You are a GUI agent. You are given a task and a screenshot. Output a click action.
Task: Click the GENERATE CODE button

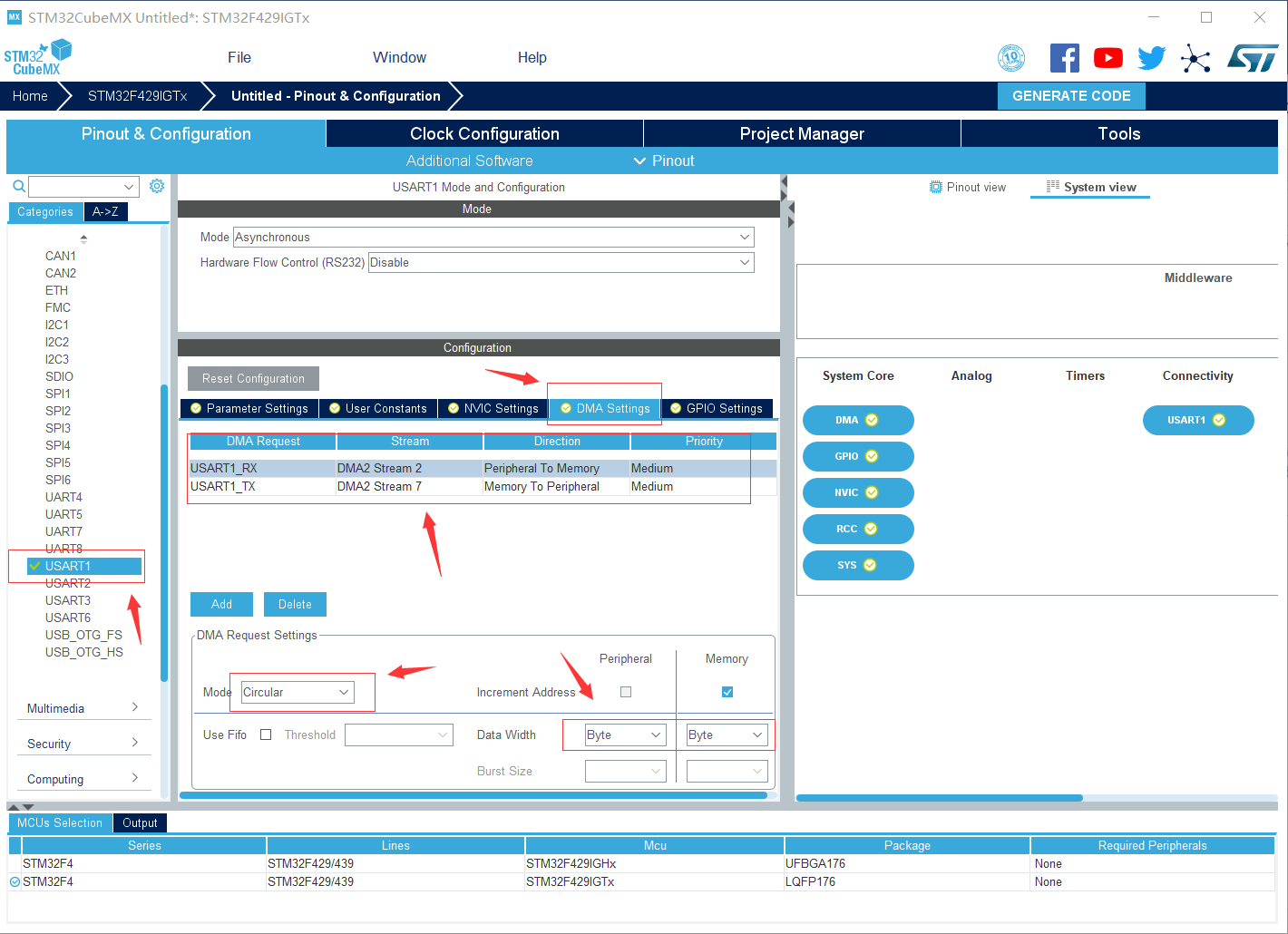click(1071, 96)
